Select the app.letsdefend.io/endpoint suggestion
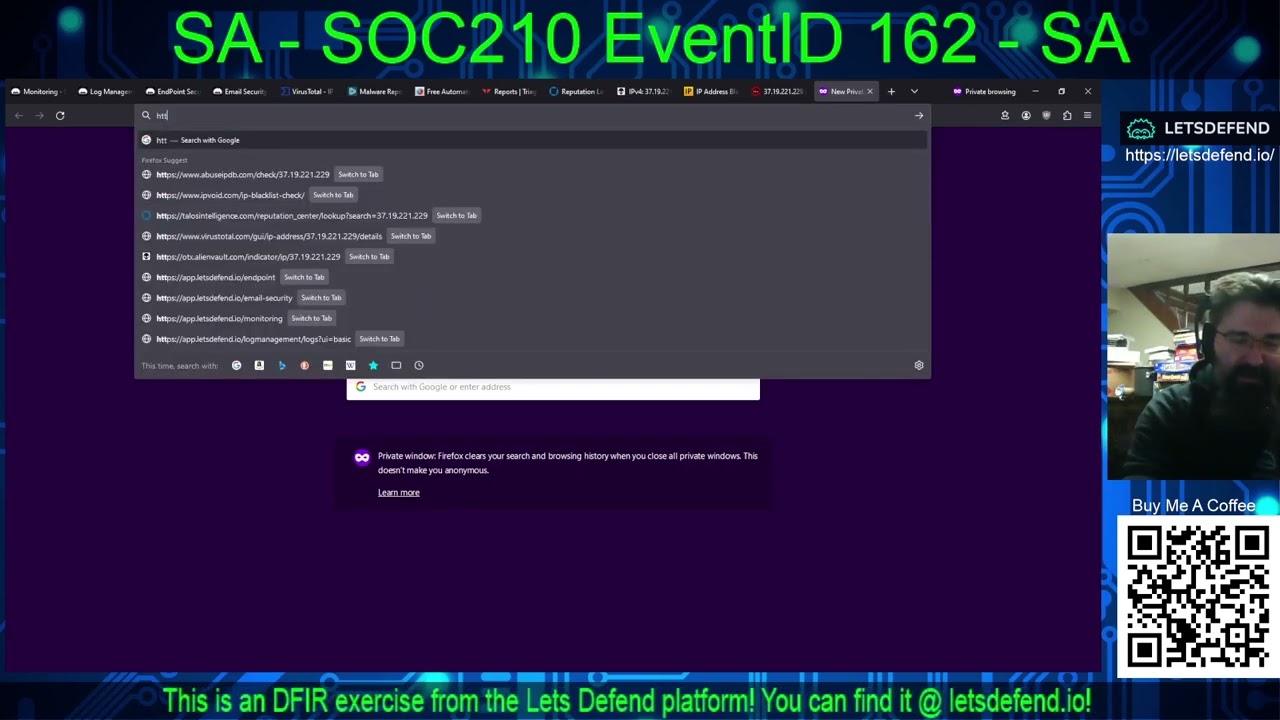This screenshot has width=1280, height=720. click(x=532, y=277)
